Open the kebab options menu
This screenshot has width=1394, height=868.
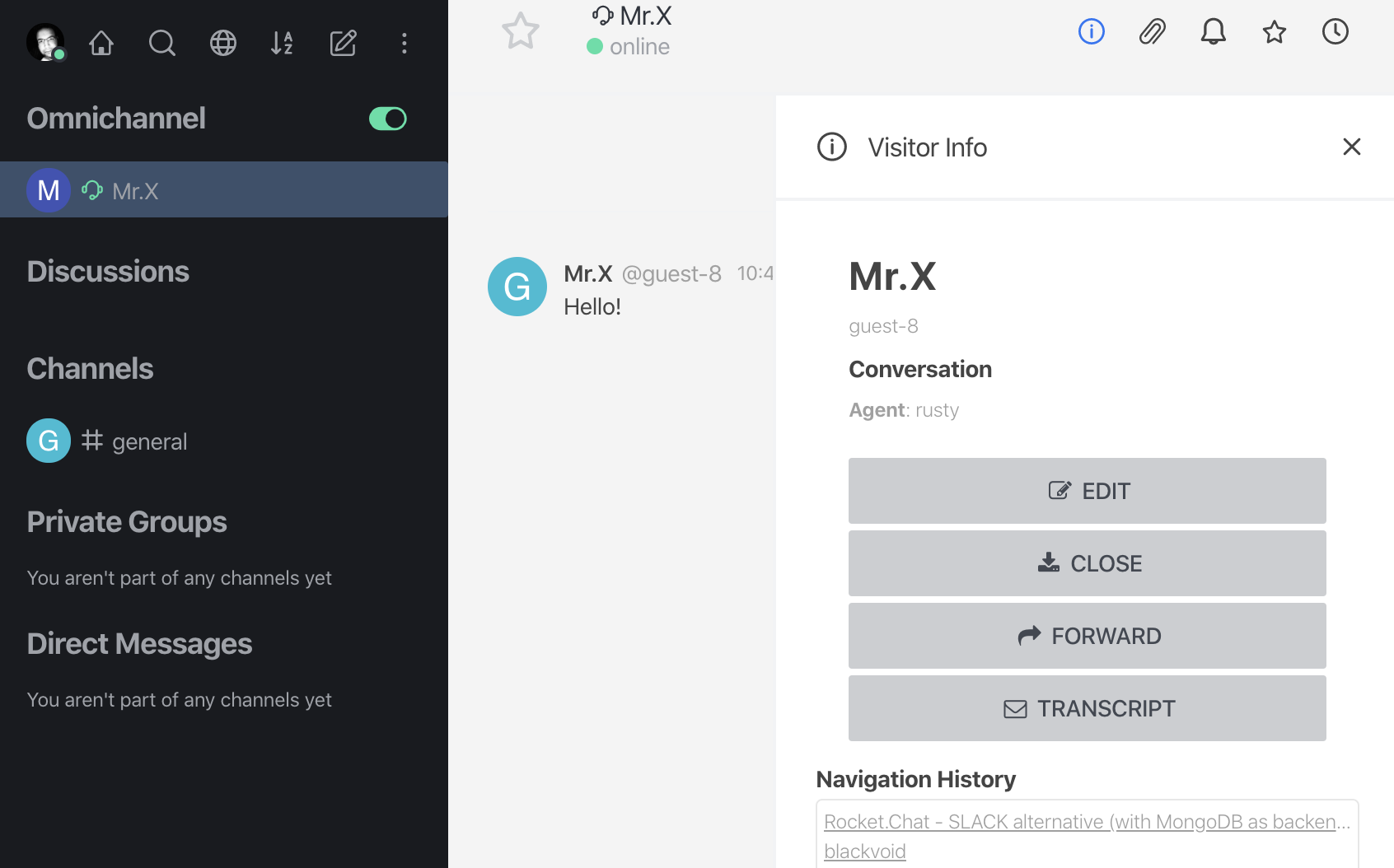pyautogui.click(x=404, y=43)
